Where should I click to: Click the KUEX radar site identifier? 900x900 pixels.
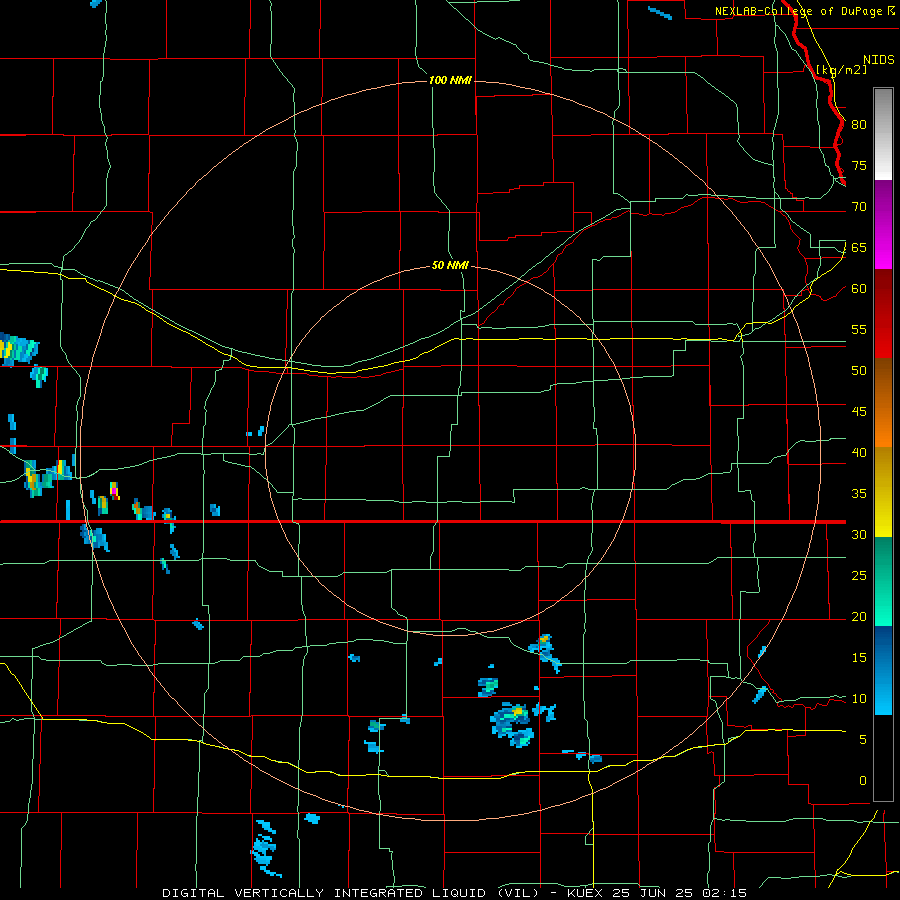(x=584, y=893)
